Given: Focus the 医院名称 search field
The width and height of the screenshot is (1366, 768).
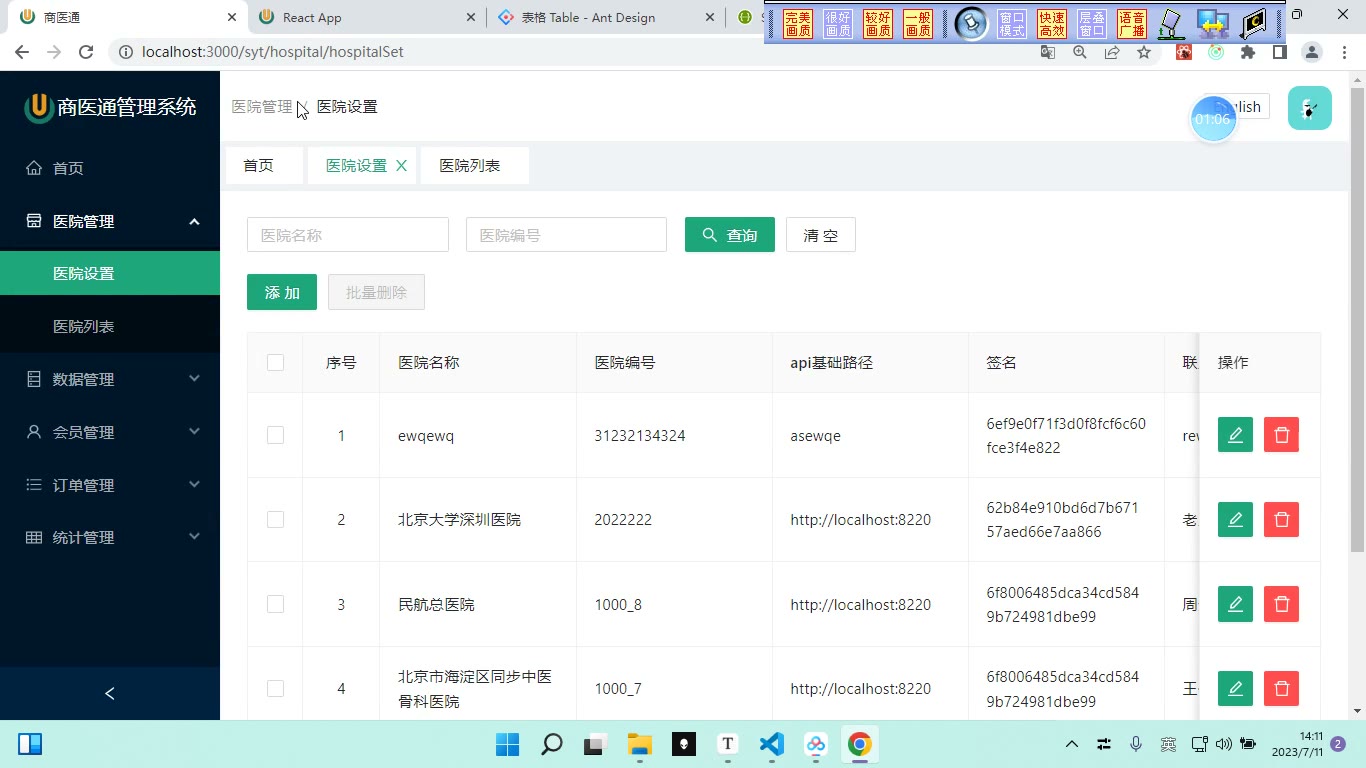Looking at the screenshot, I should (348, 235).
